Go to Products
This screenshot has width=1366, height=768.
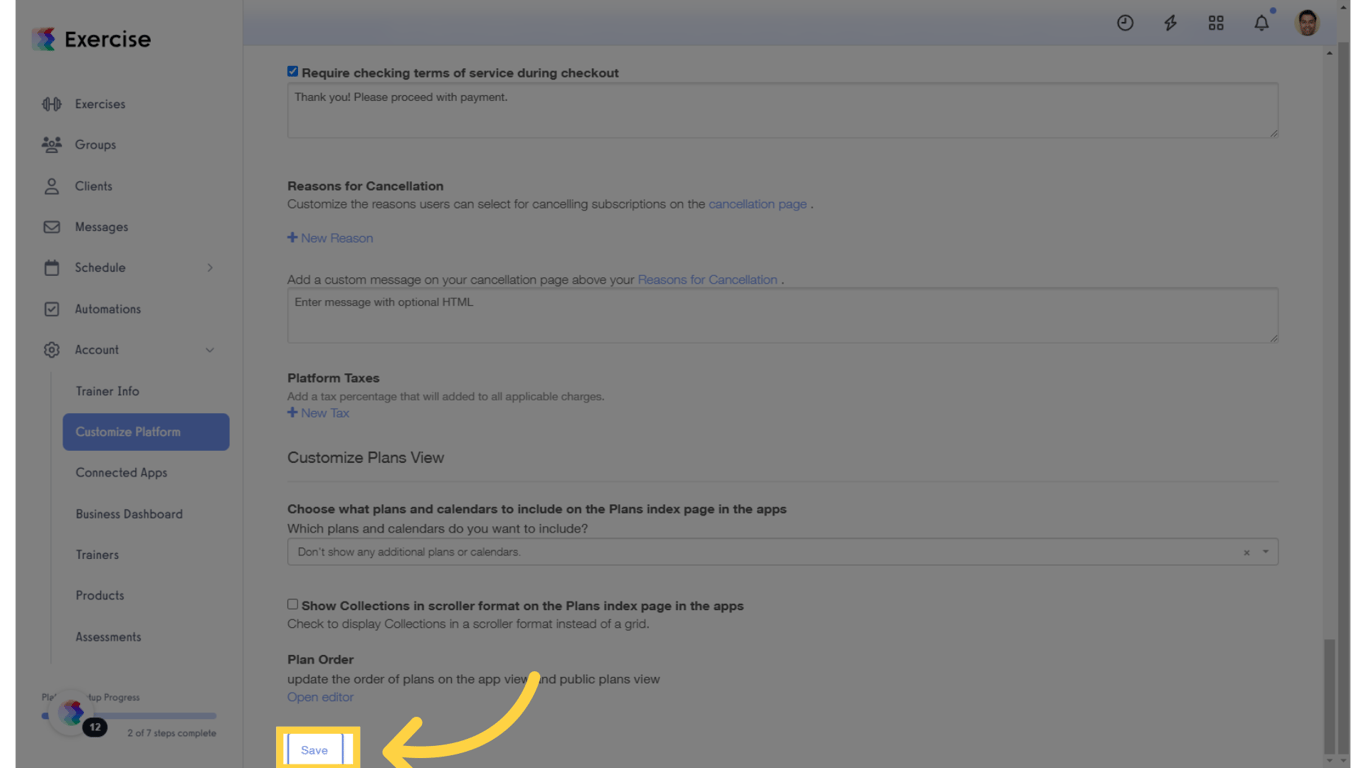click(x=100, y=596)
